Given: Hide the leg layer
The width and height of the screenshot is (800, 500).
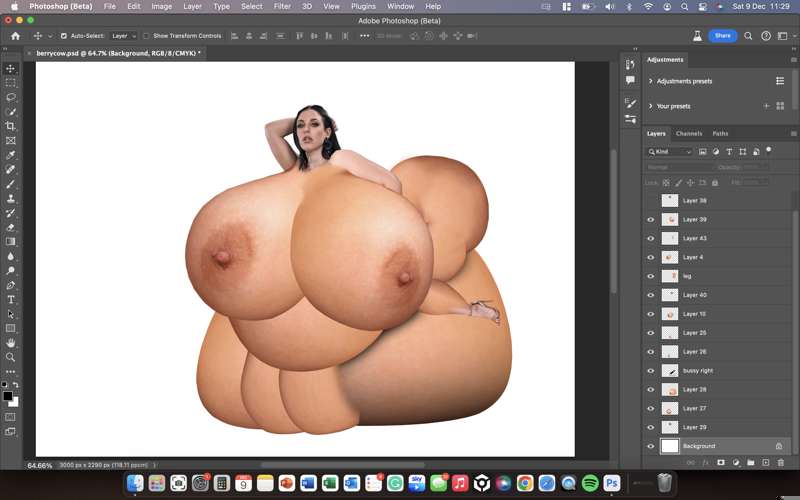Looking at the screenshot, I should click(x=651, y=276).
